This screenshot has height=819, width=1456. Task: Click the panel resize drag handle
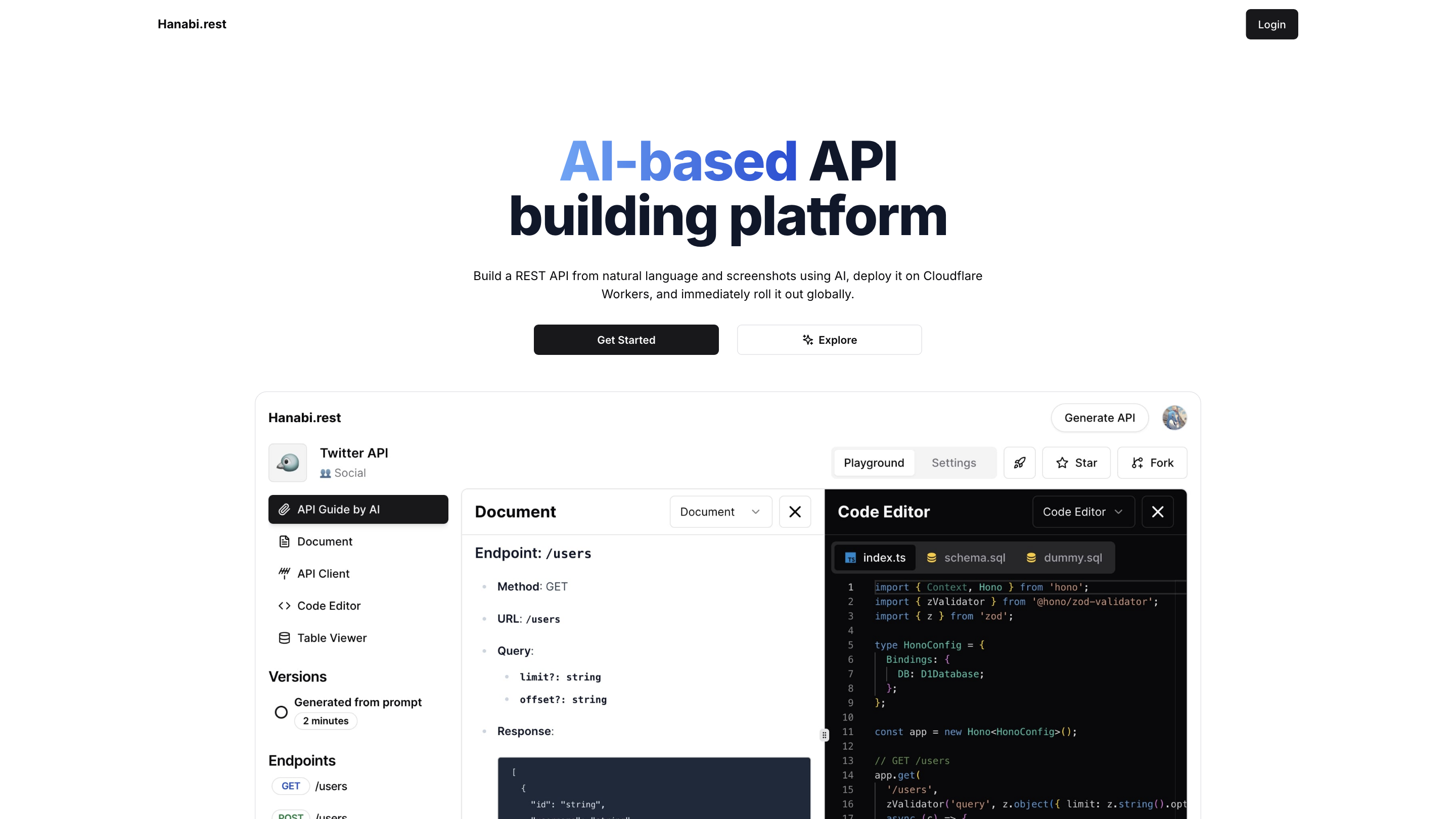(825, 735)
